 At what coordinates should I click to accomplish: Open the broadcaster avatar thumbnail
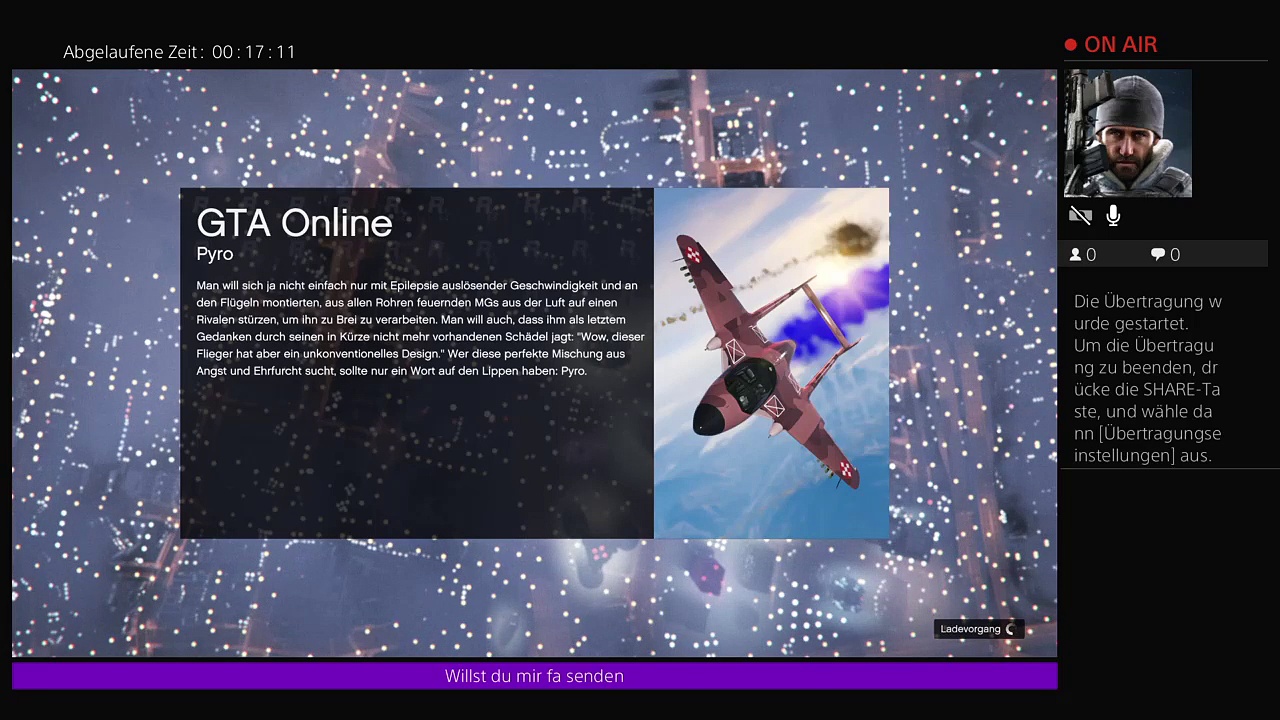(1128, 133)
